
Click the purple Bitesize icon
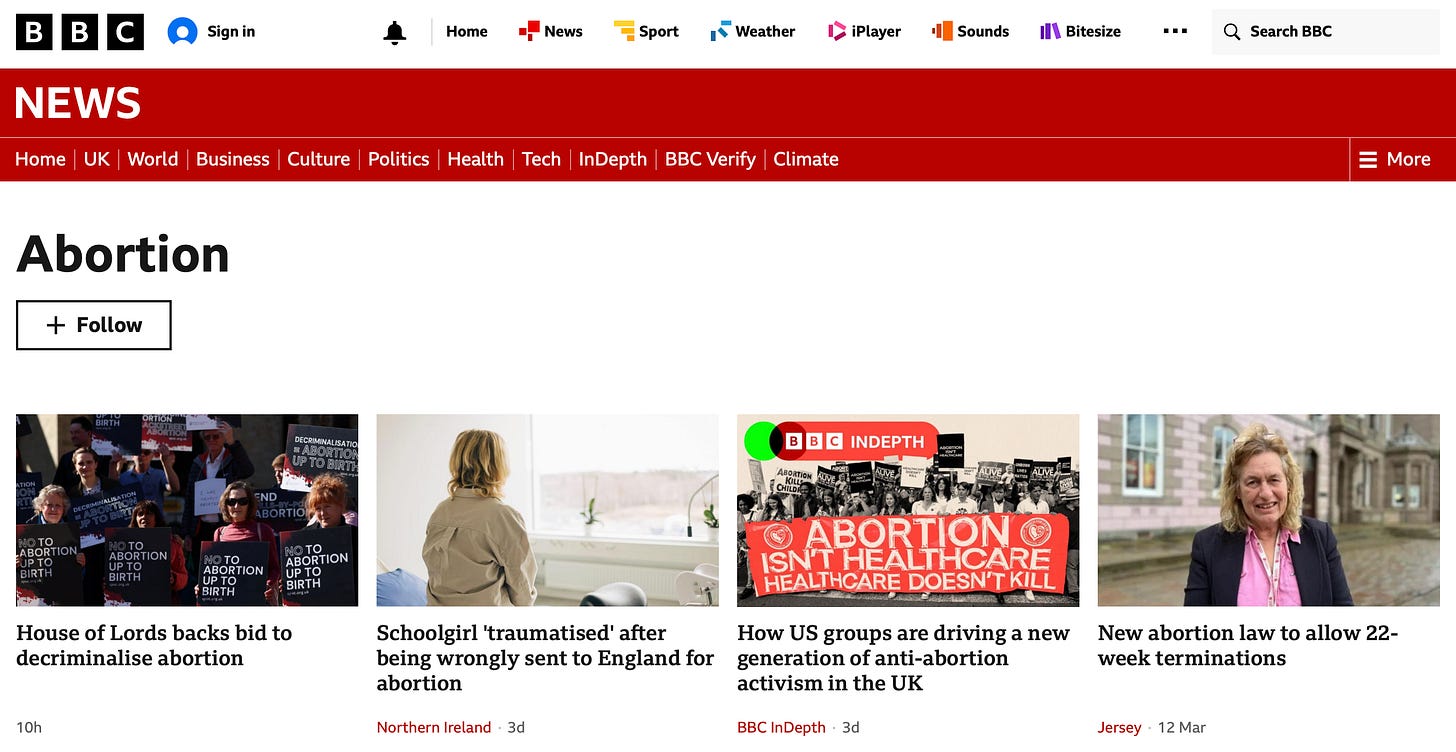(1050, 32)
